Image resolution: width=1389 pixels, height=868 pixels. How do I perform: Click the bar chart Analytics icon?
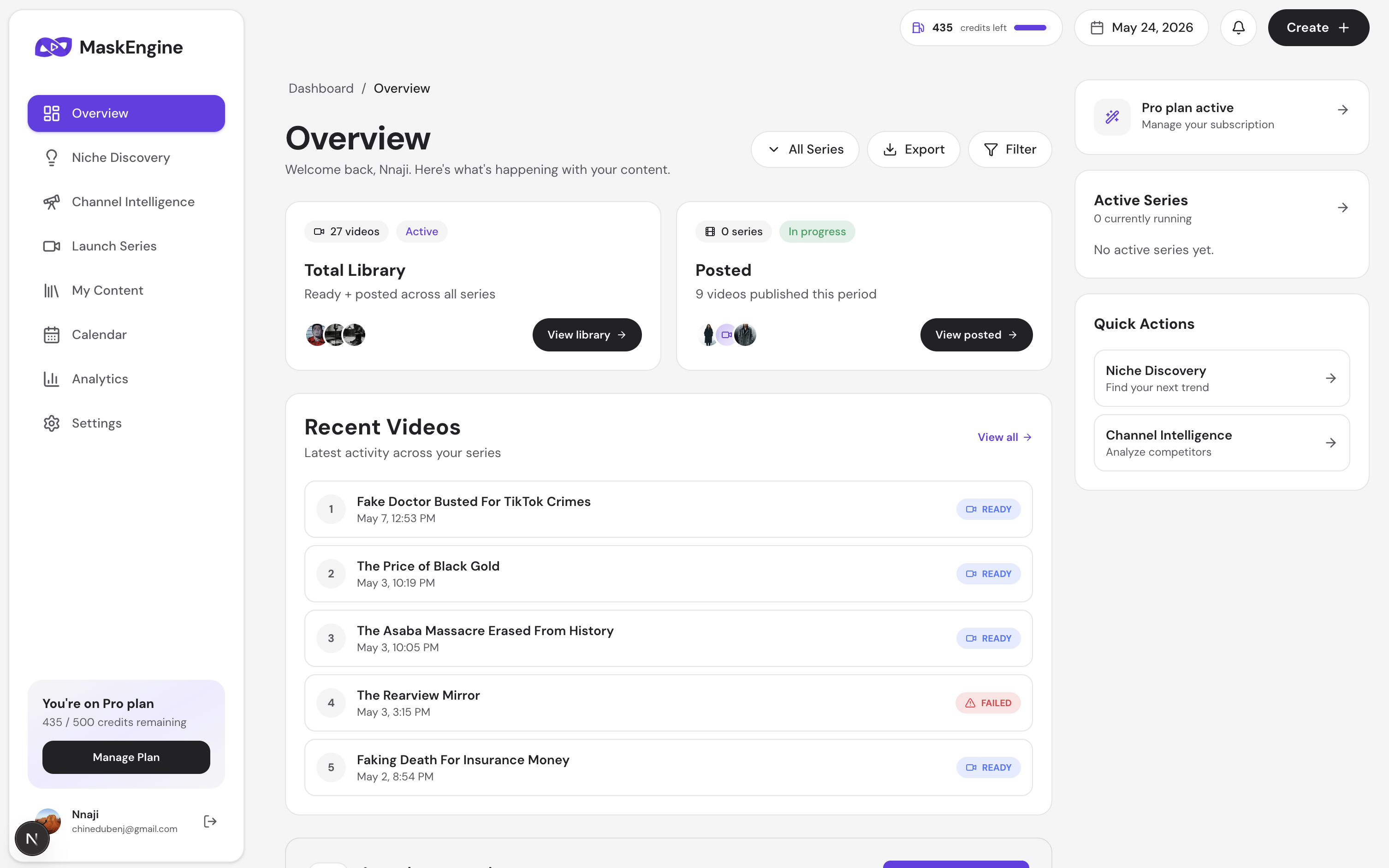tap(52, 379)
